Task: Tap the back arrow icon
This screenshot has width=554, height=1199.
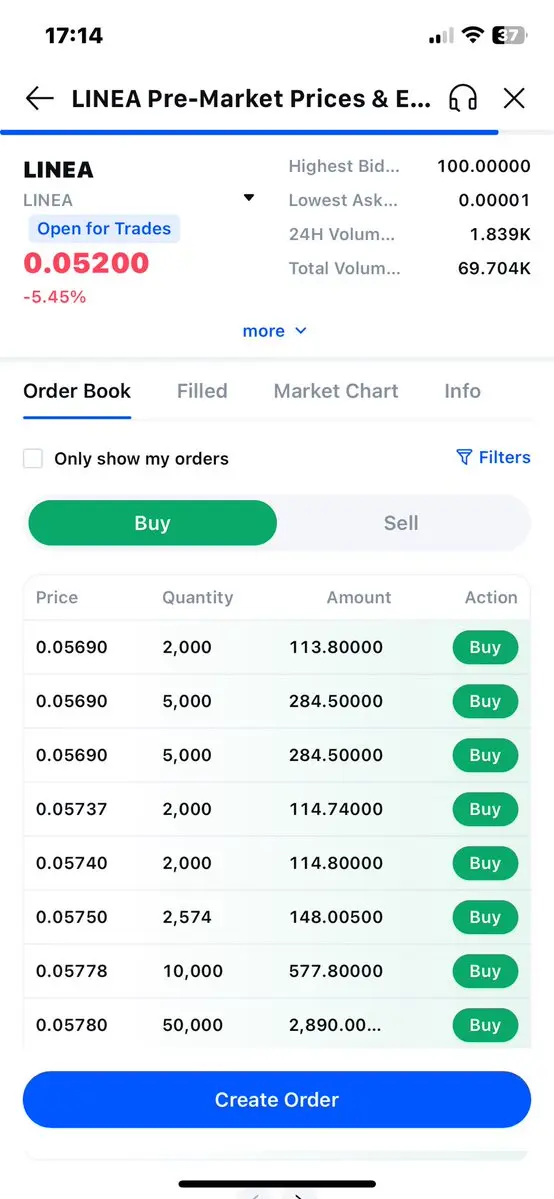Action: coord(40,98)
